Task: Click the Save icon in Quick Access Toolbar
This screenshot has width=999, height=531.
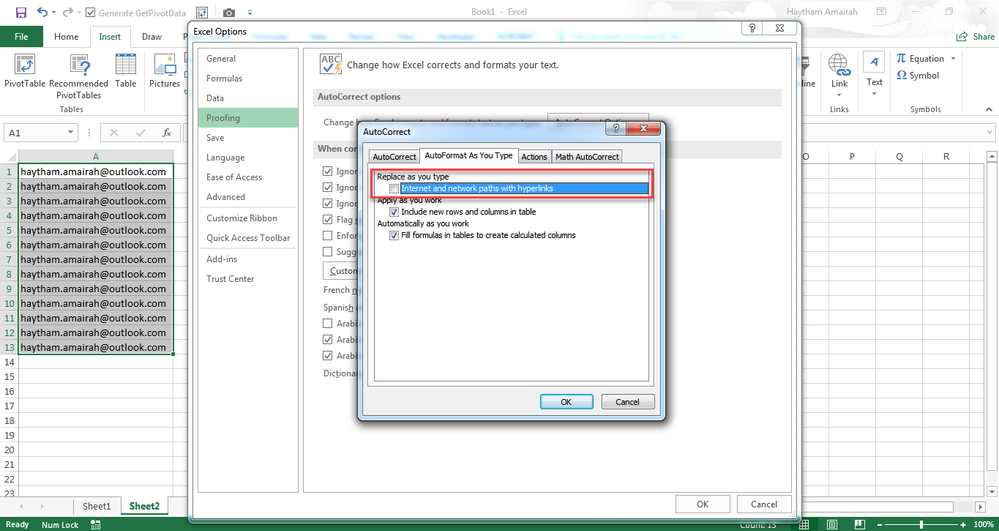Action: [x=20, y=12]
